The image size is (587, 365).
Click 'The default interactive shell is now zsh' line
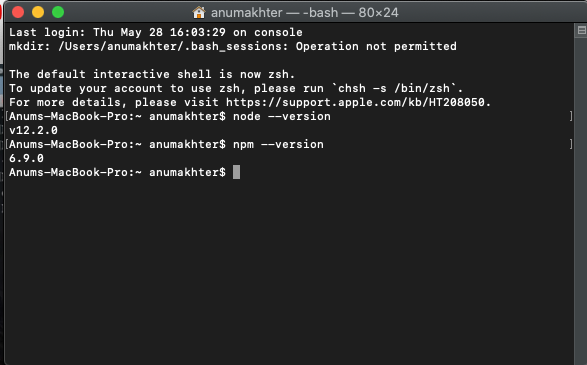152,74
